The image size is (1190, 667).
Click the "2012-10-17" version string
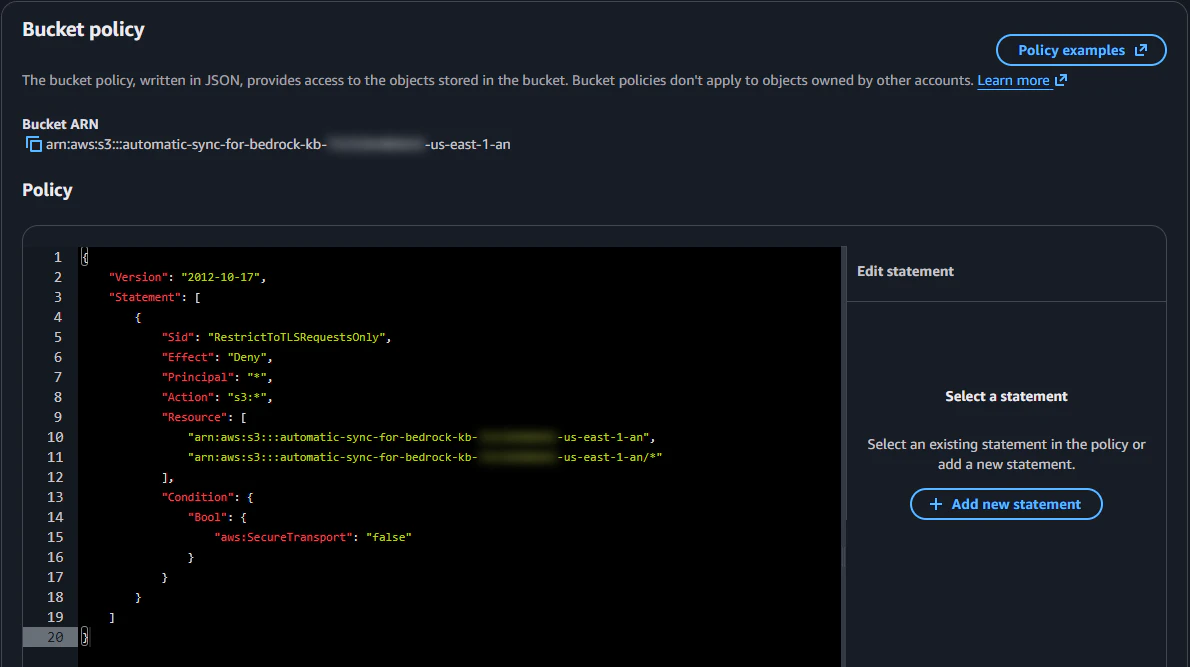pyautogui.click(x=221, y=277)
